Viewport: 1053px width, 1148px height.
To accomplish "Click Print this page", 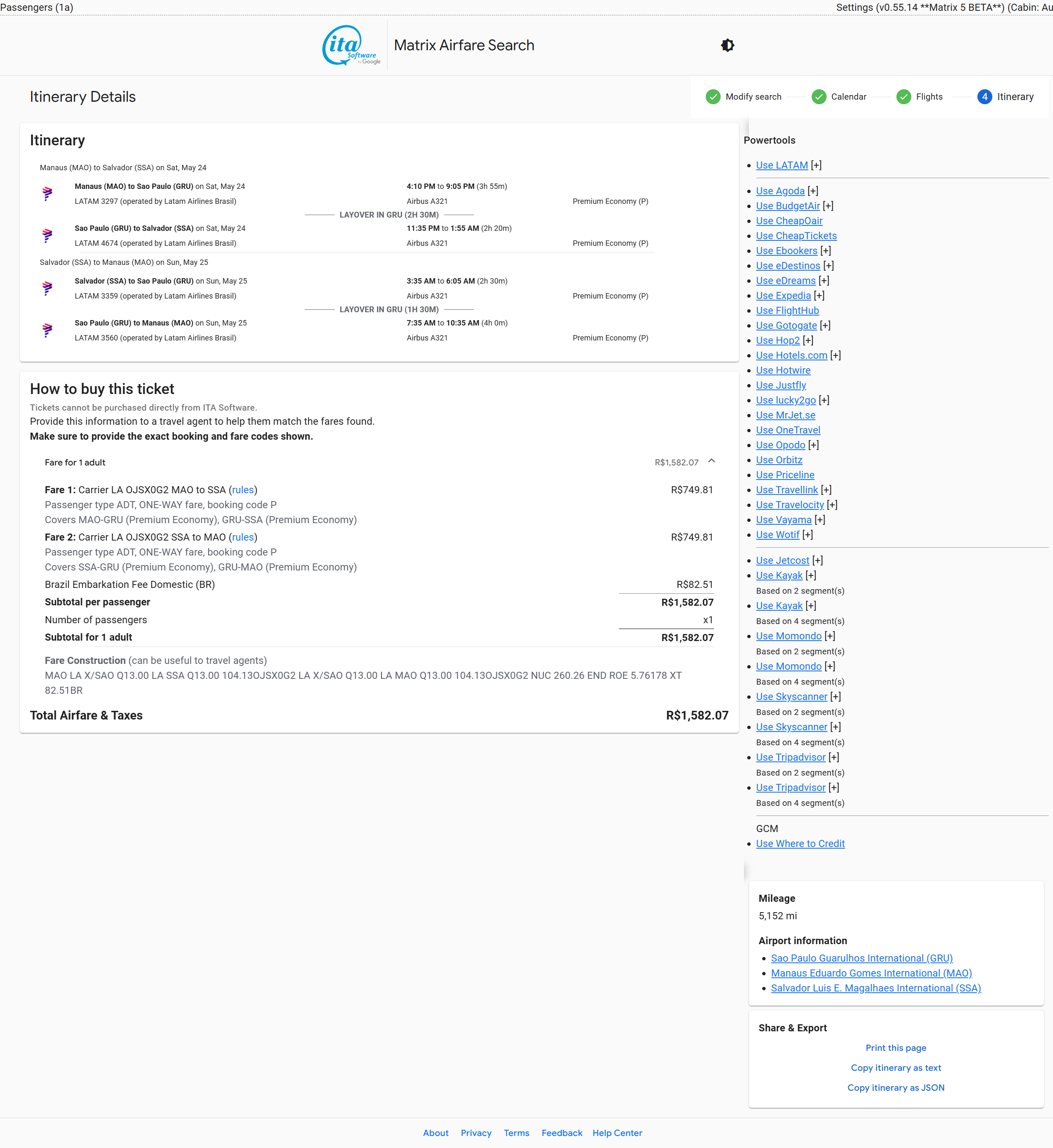I will [896, 1048].
